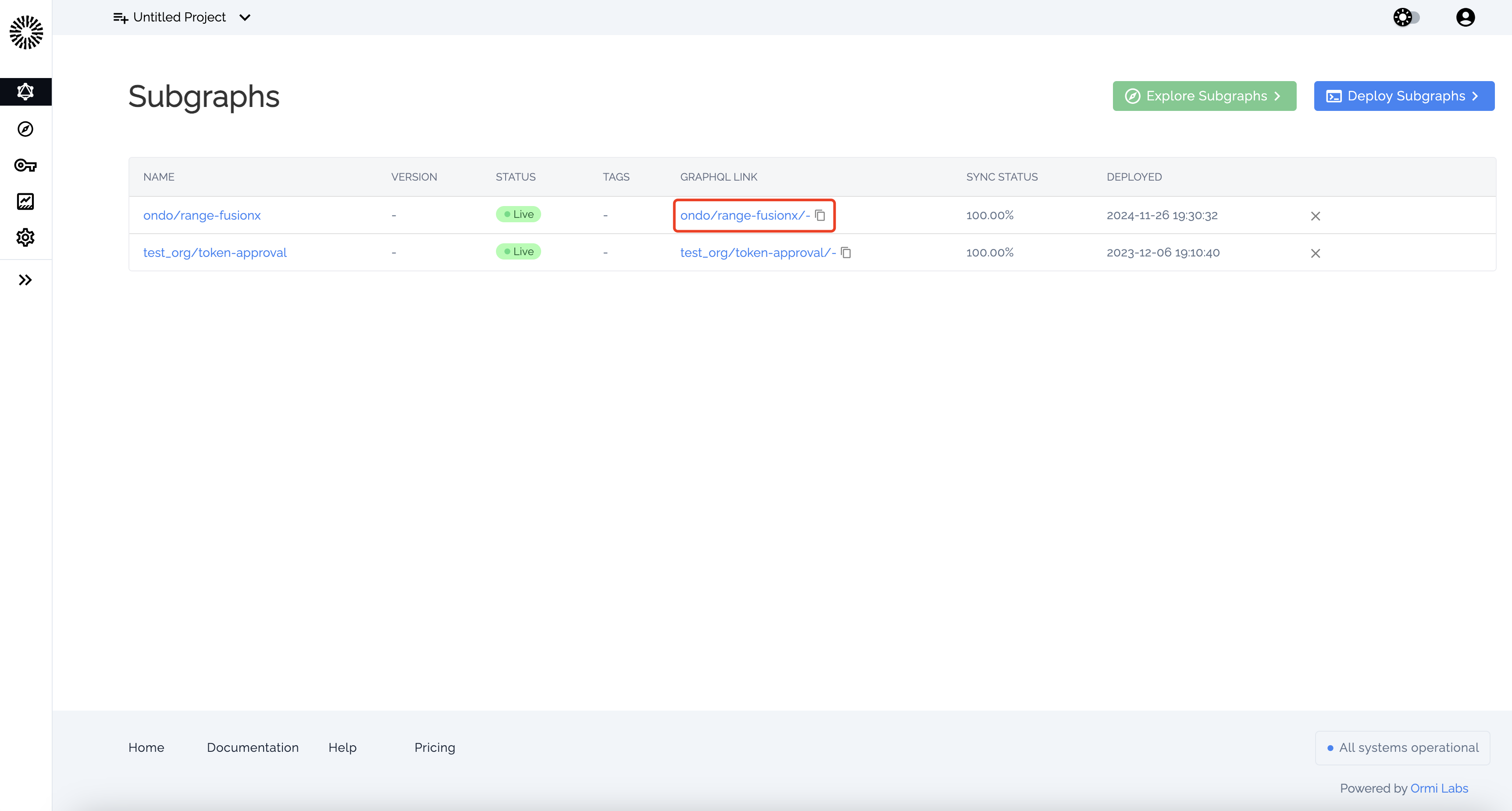Click the VERSION column header
This screenshot has width=1512, height=811.
[414, 177]
